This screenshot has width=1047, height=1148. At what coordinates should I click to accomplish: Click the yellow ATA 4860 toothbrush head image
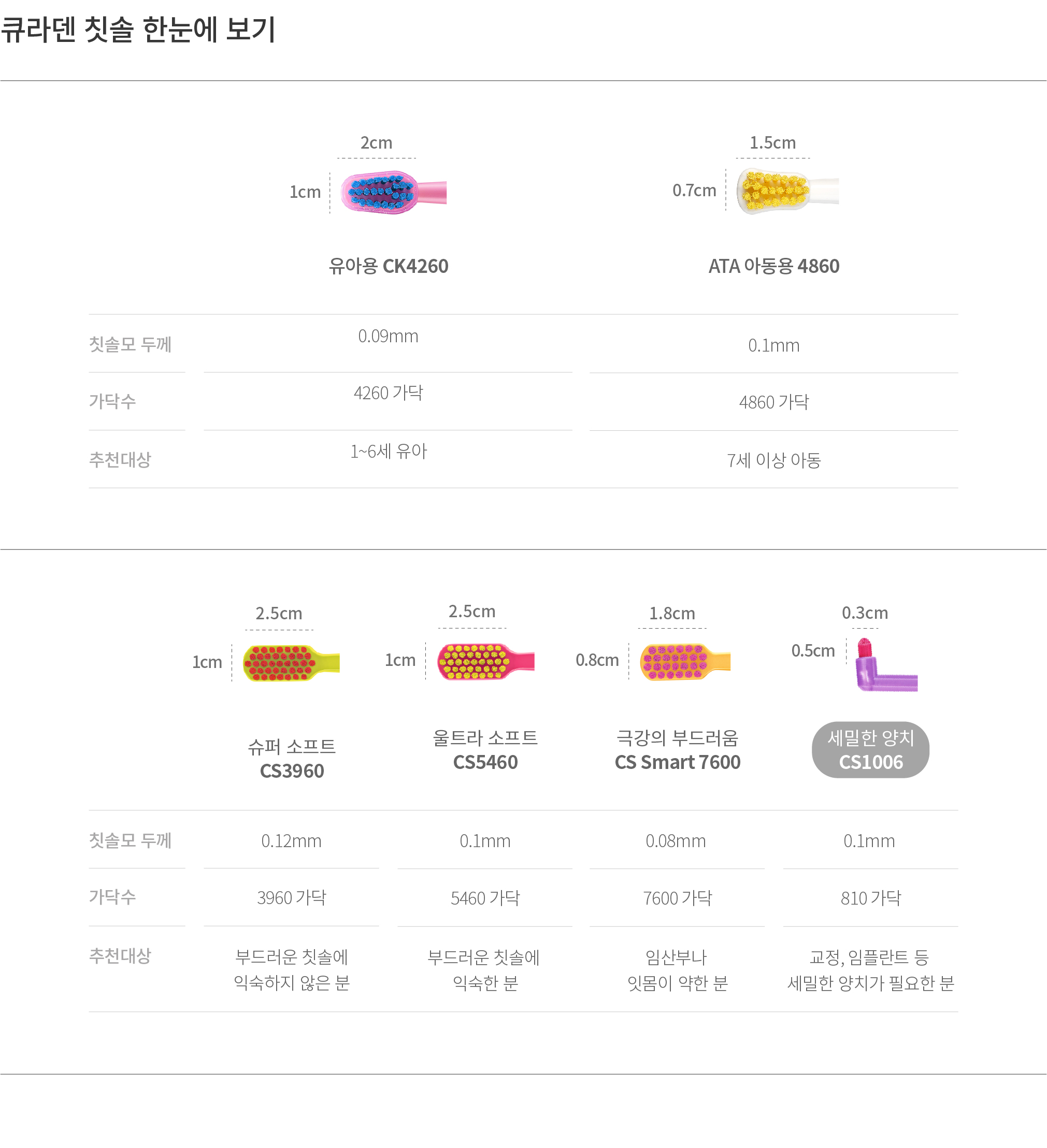(x=787, y=191)
